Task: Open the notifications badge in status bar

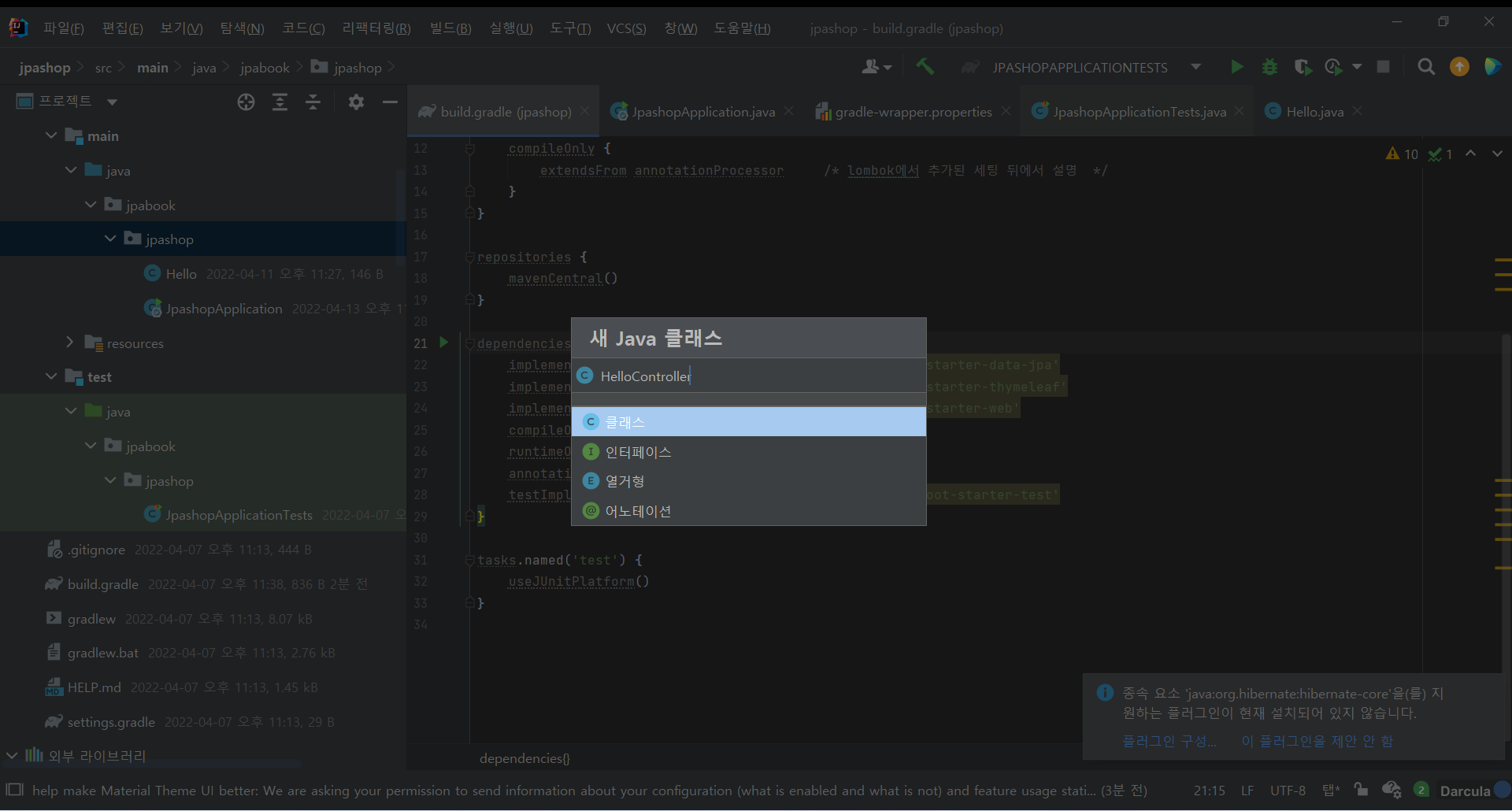Action: [1421, 790]
